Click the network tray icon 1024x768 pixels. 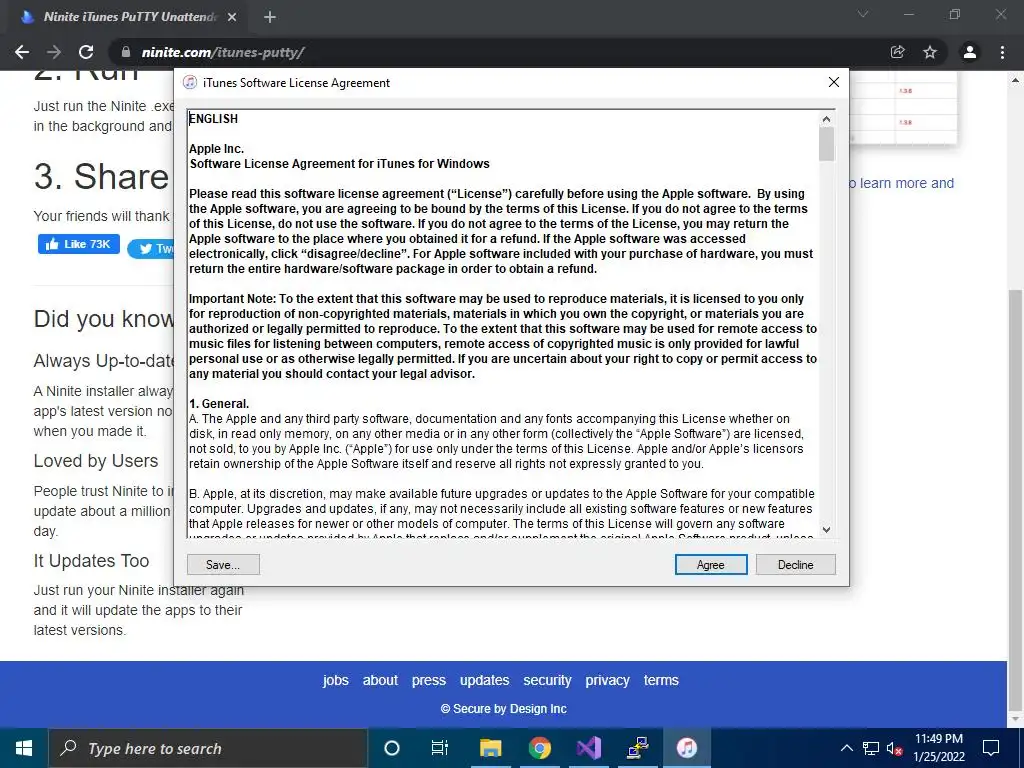tap(871, 748)
